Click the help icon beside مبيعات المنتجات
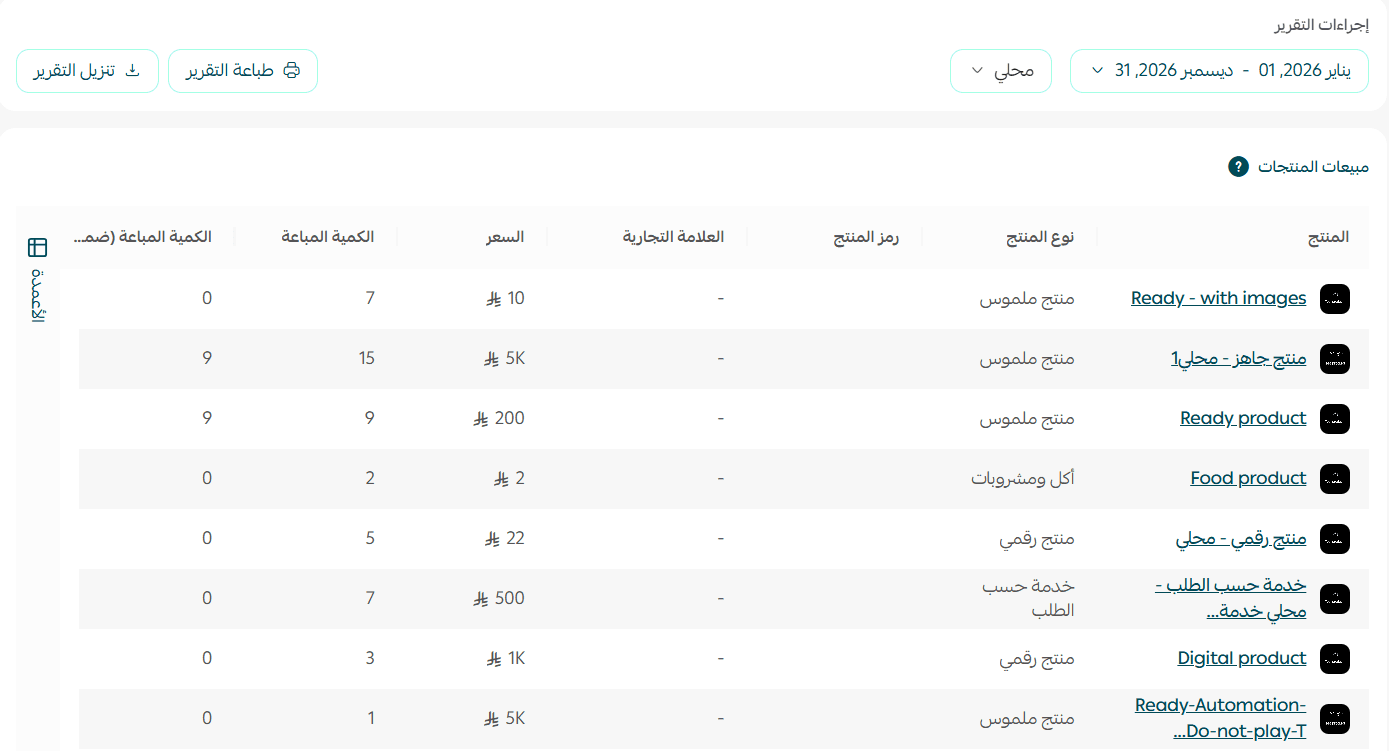This screenshot has width=1389, height=751. 1238,166
